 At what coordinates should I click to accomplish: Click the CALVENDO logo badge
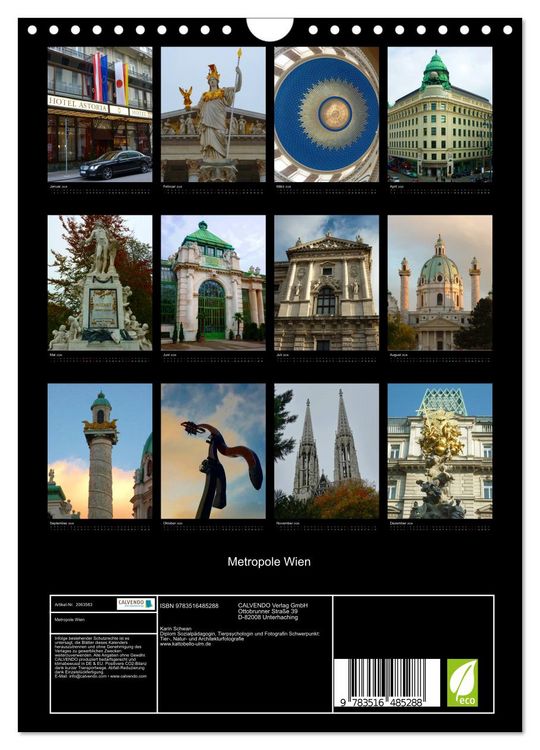(136, 604)
